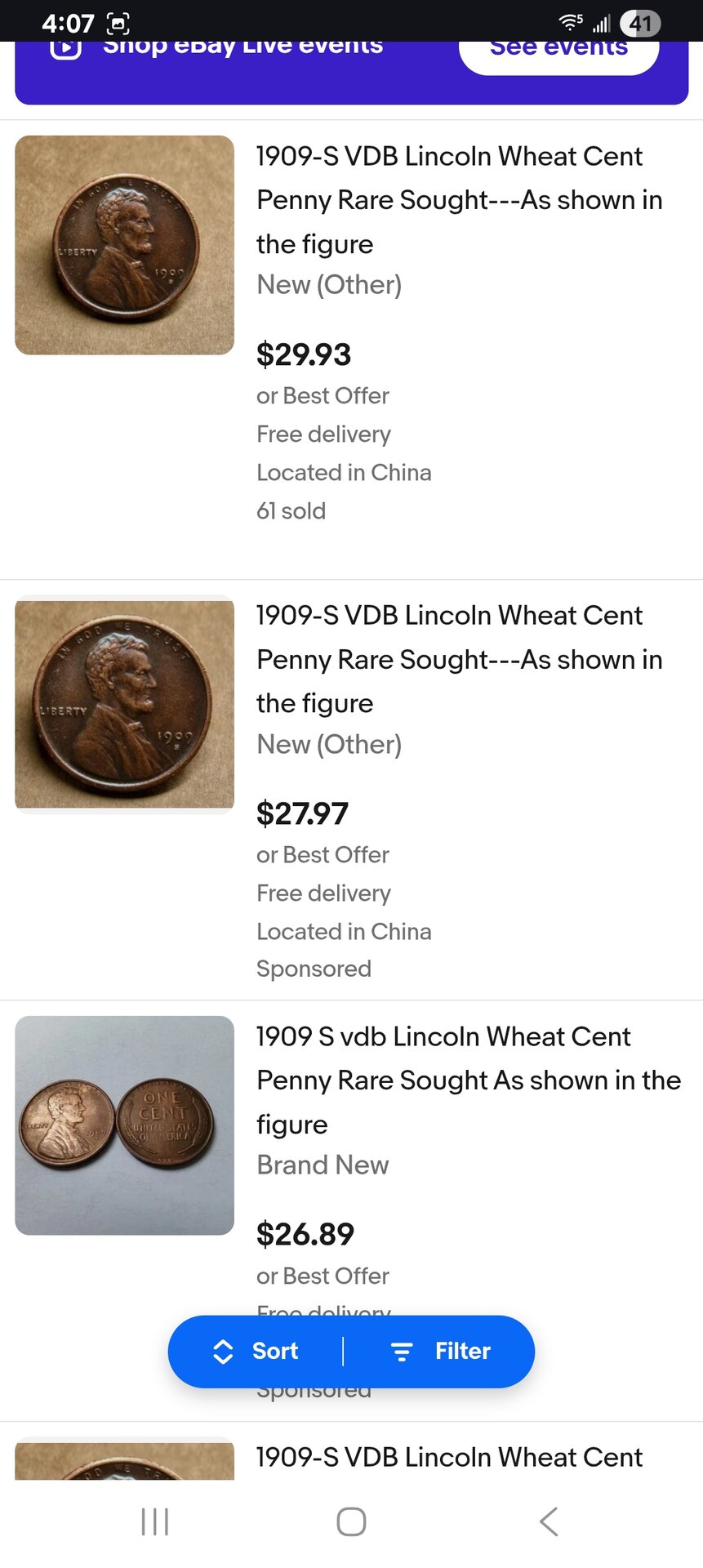The width and height of the screenshot is (703, 1568).
Task: Tap the sort arrows icon
Action: [x=223, y=1352]
